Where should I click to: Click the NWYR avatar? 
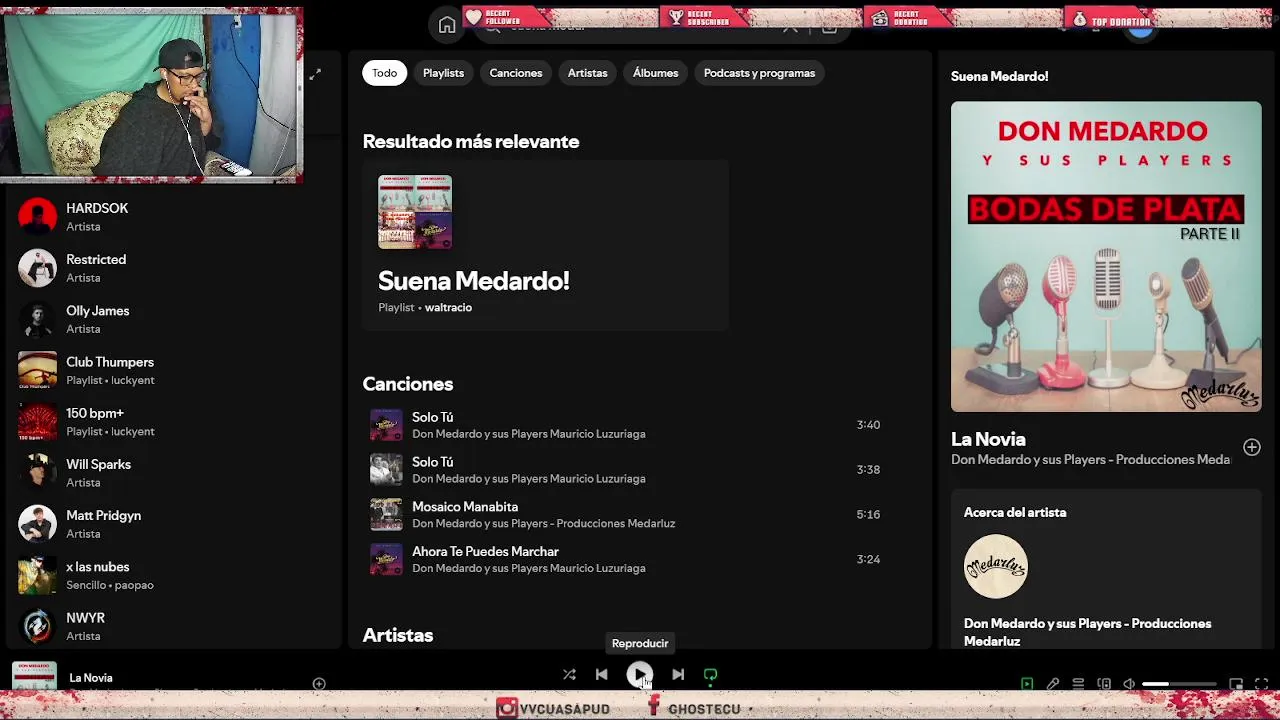(38, 627)
